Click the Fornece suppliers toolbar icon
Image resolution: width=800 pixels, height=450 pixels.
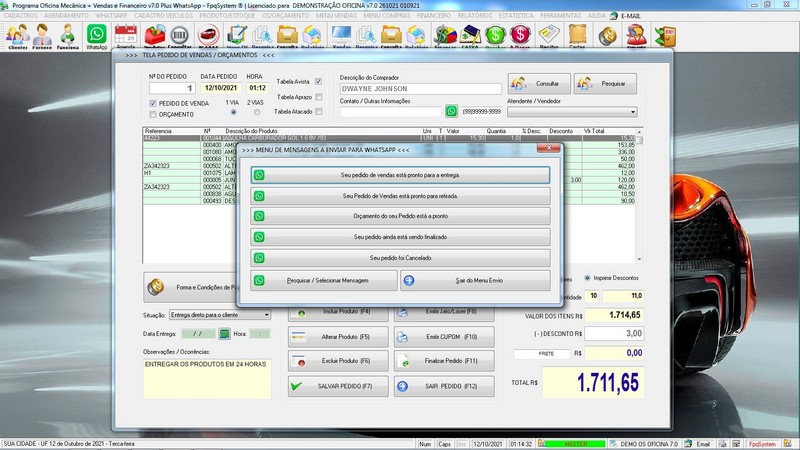click(42, 37)
